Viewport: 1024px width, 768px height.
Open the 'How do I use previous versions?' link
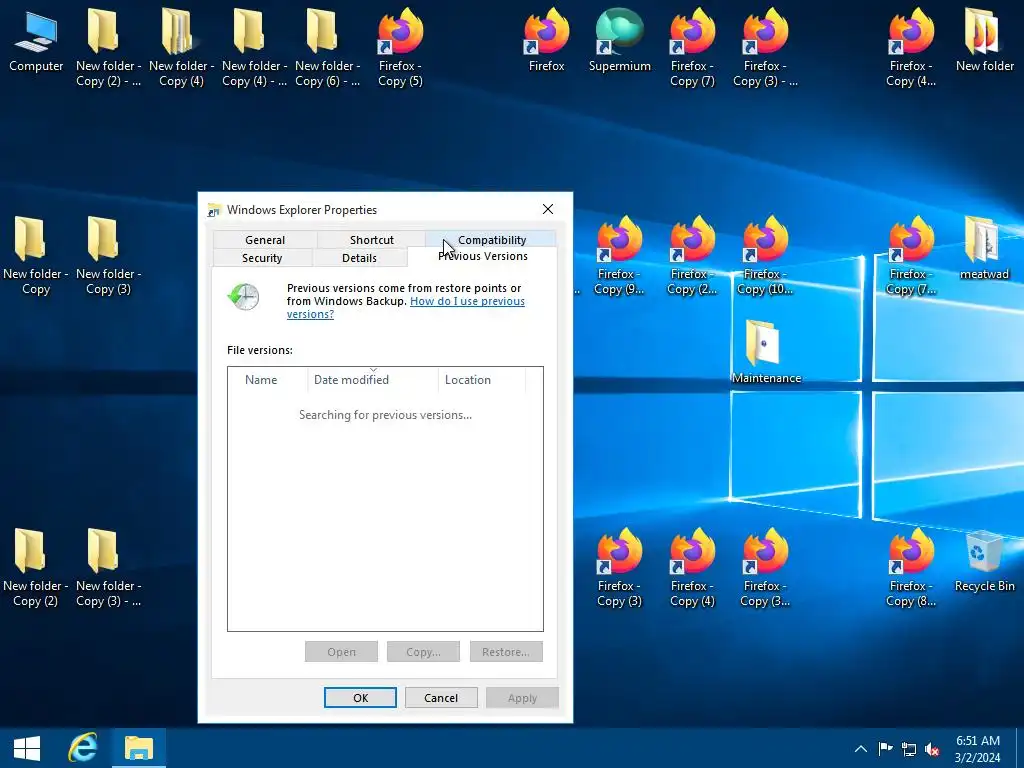click(x=406, y=308)
